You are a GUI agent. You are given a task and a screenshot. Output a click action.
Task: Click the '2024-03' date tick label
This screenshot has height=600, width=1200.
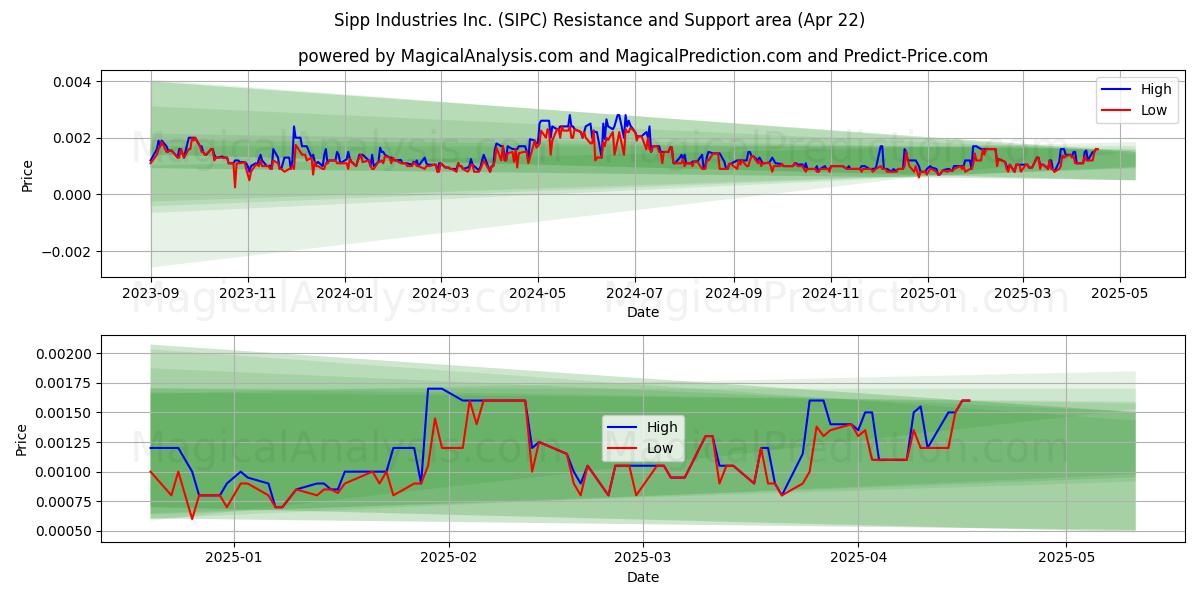coord(441,295)
